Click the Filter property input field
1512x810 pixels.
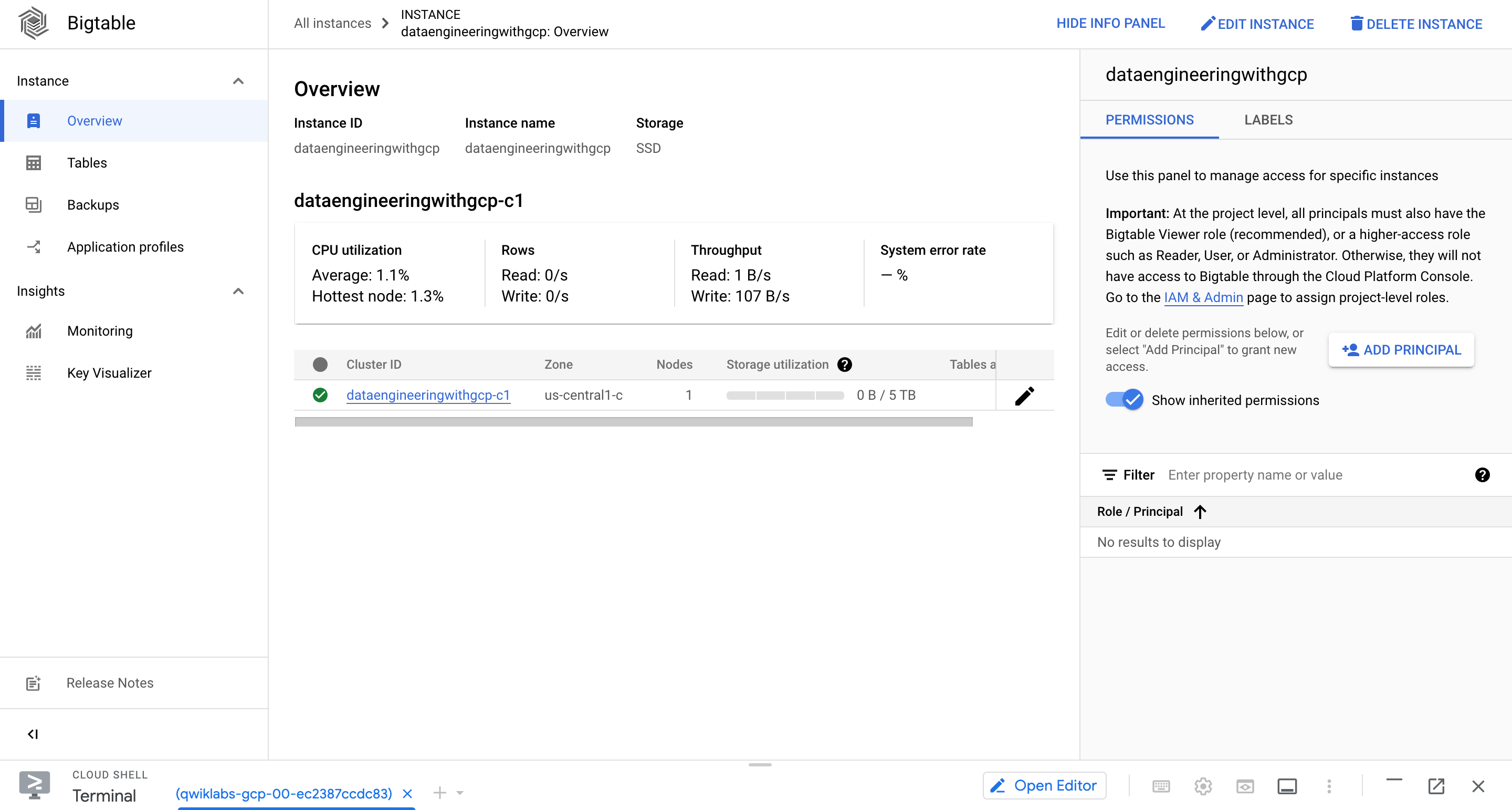point(1315,475)
